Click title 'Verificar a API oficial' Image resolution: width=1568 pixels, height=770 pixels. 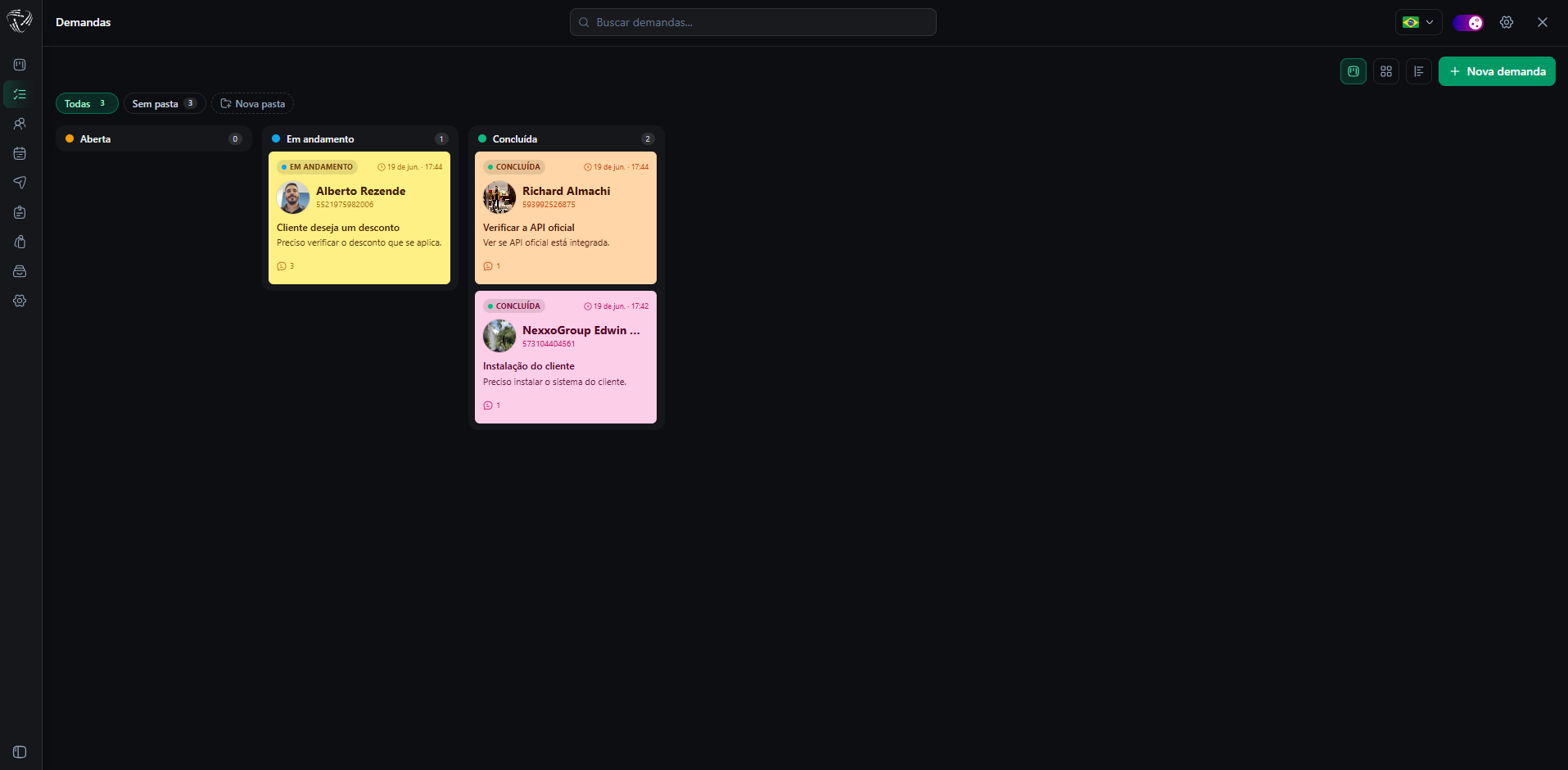tap(529, 228)
